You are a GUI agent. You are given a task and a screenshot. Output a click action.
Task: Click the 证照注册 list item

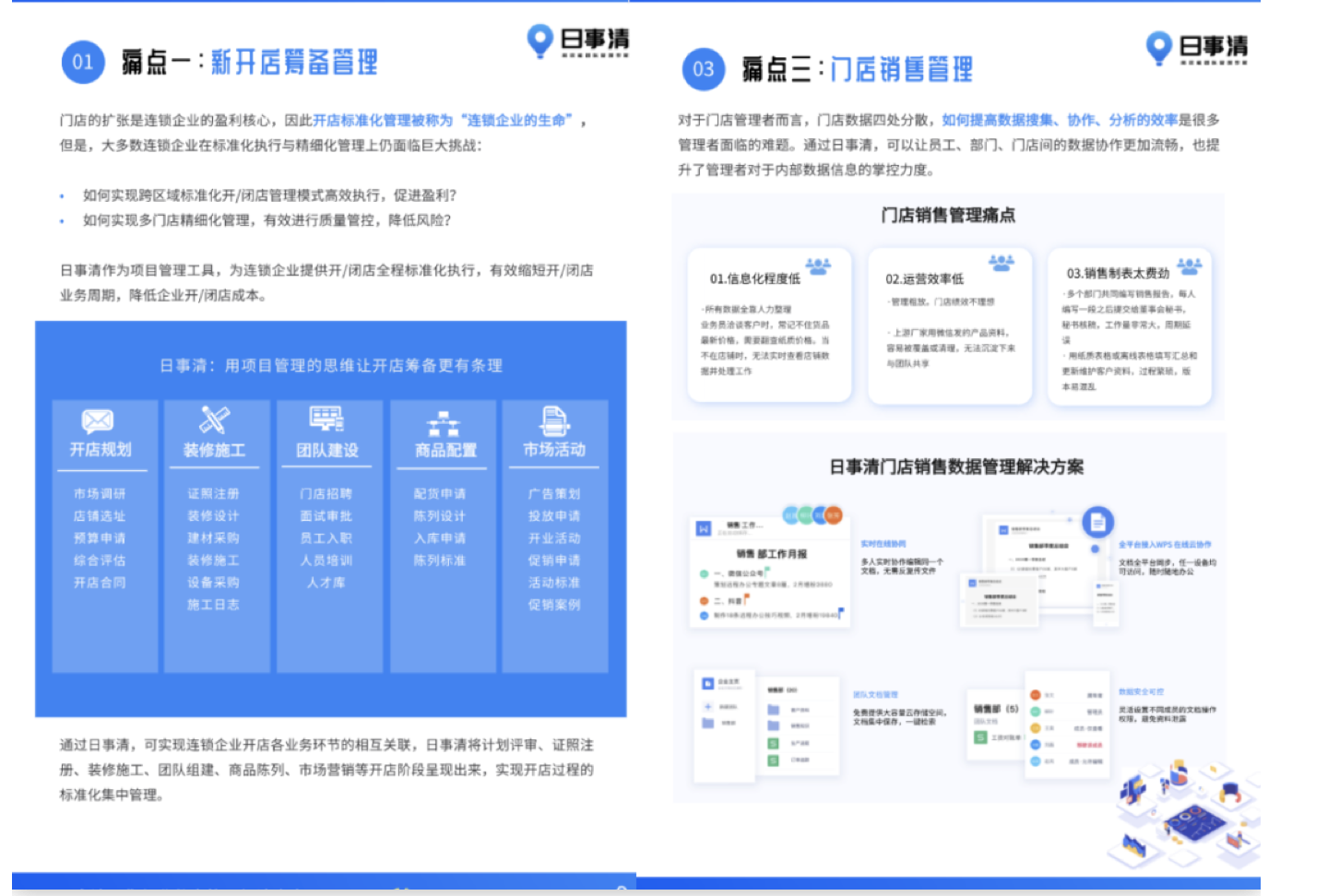(213, 494)
